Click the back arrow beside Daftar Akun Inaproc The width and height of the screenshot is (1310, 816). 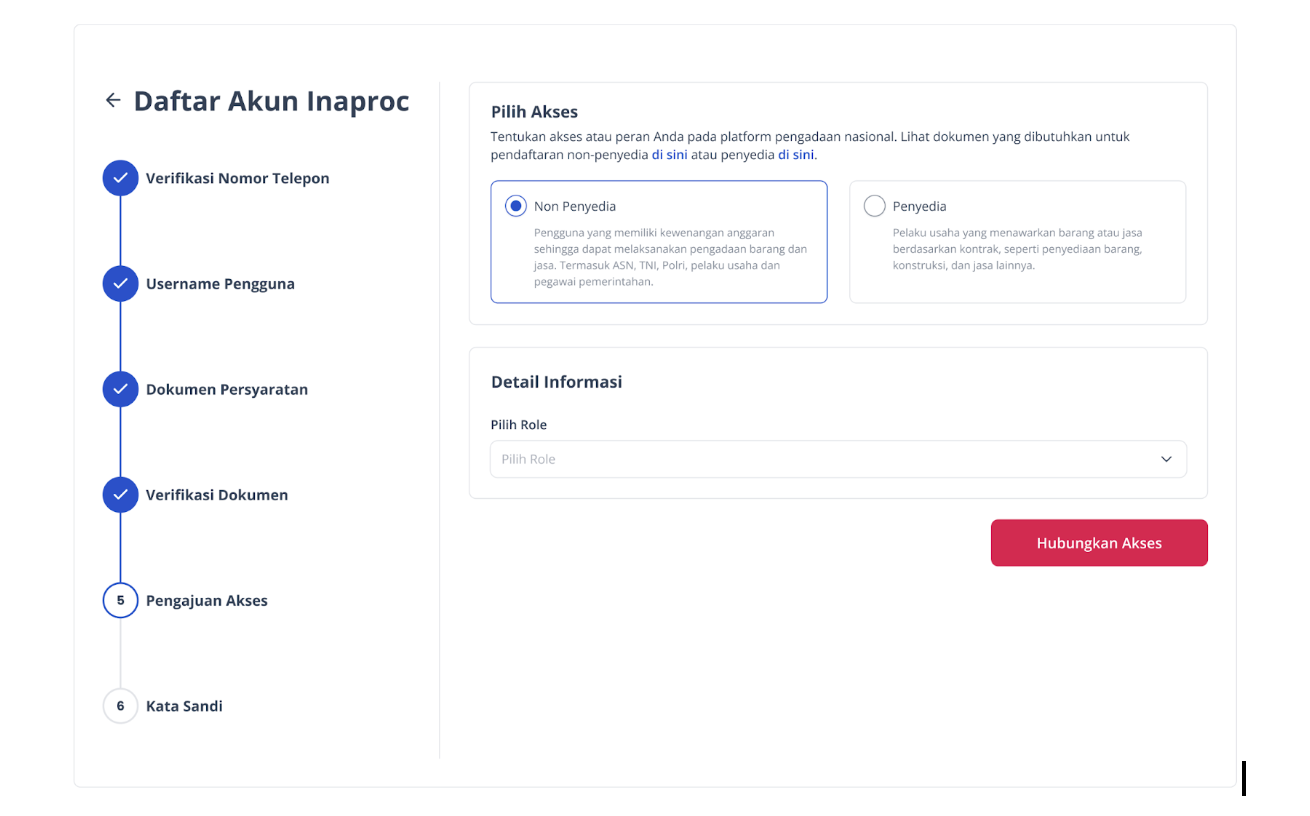tap(112, 100)
